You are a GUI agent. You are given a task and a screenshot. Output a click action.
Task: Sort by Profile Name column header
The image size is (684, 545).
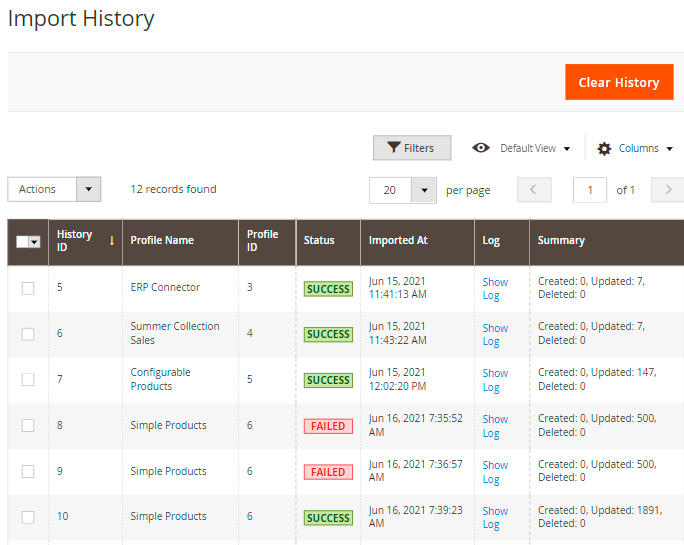coord(162,240)
